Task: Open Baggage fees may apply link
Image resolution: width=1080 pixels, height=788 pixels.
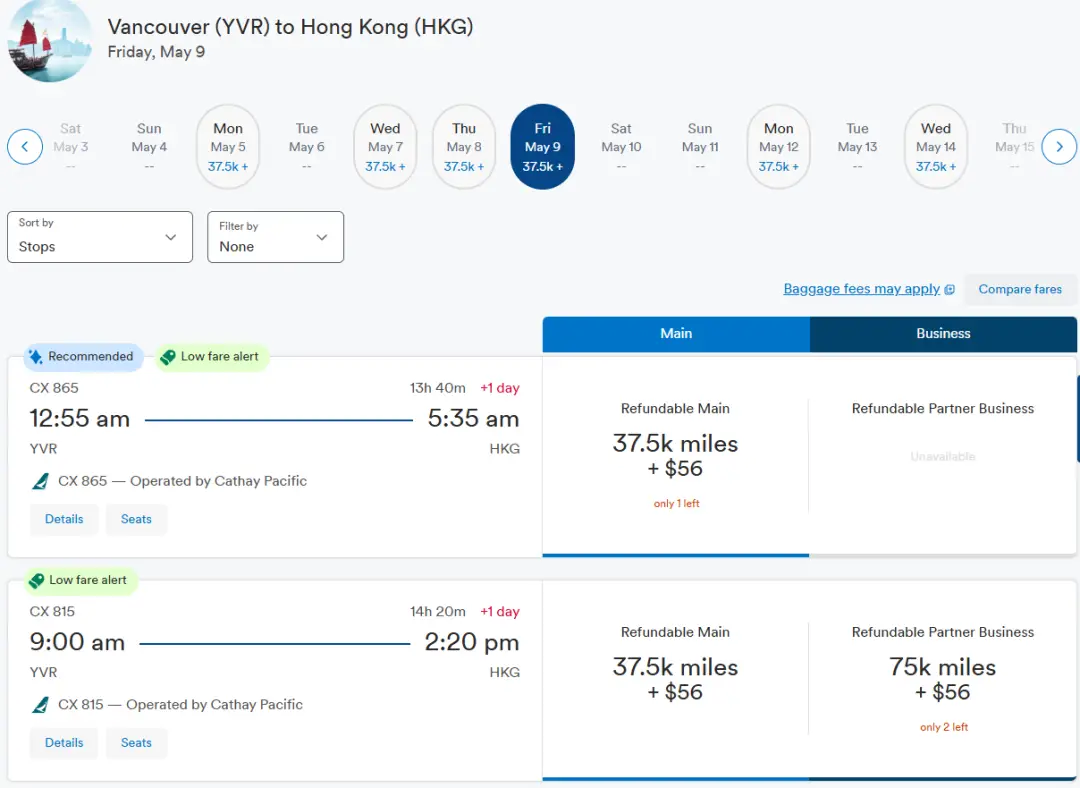Action: pyautogui.click(x=861, y=289)
